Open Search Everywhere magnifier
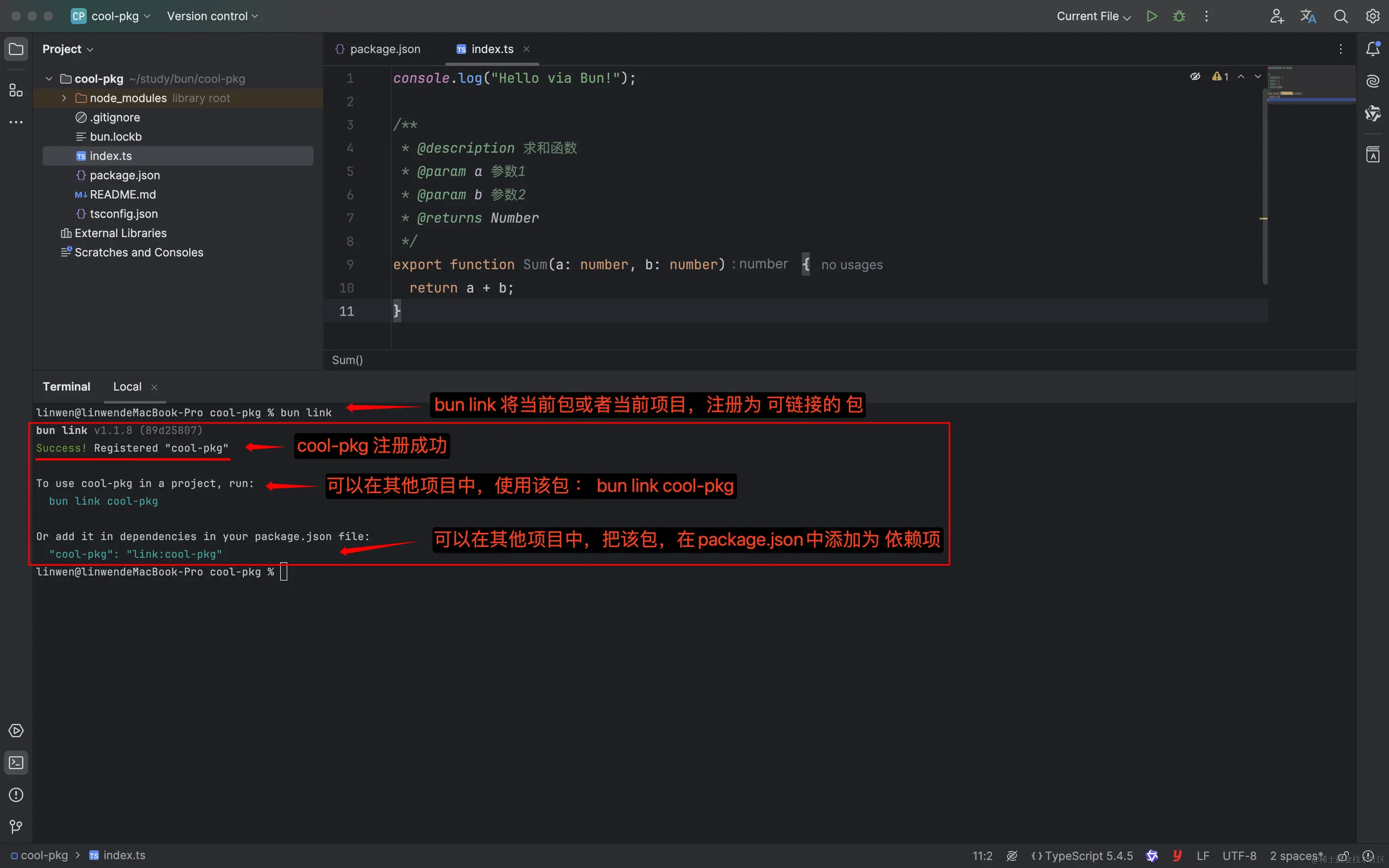The image size is (1389, 868). coord(1341,16)
